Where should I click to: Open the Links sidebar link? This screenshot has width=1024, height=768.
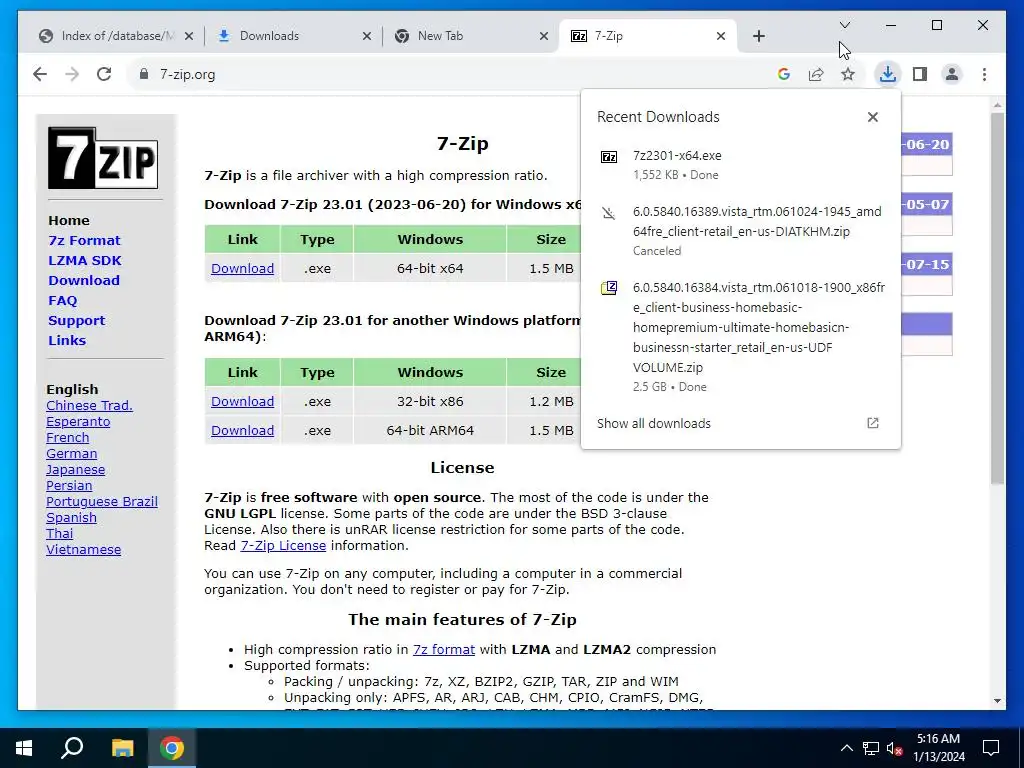[67, 340]
